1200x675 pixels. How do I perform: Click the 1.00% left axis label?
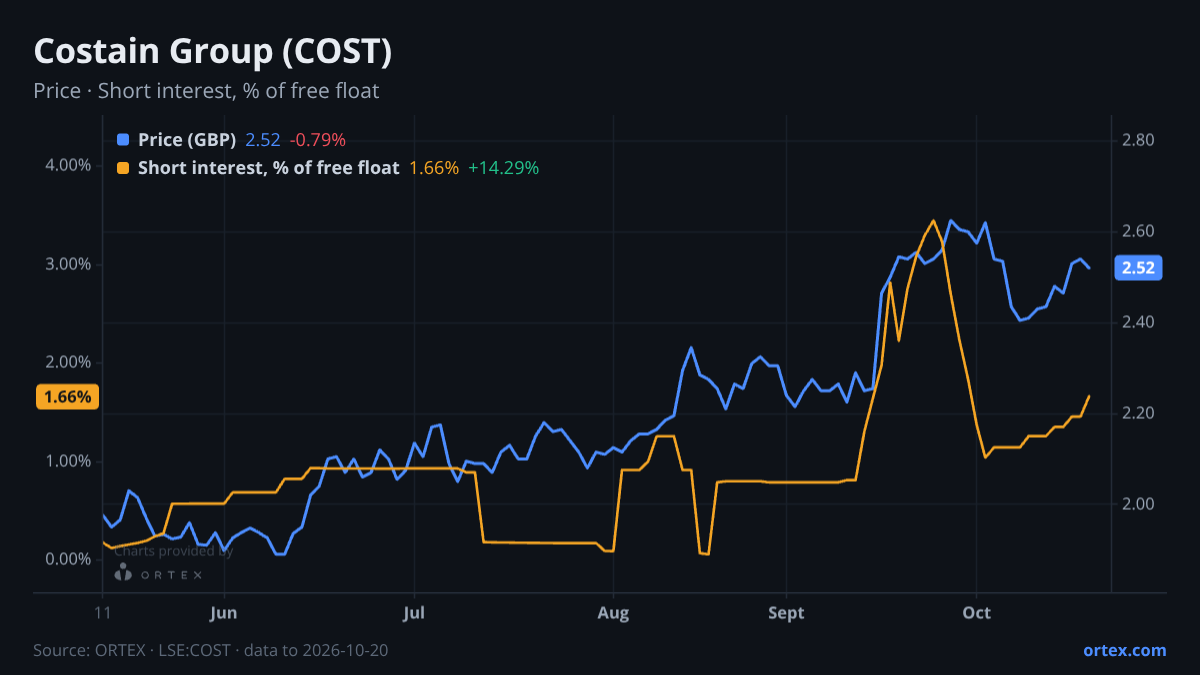[x=68, y=461]
